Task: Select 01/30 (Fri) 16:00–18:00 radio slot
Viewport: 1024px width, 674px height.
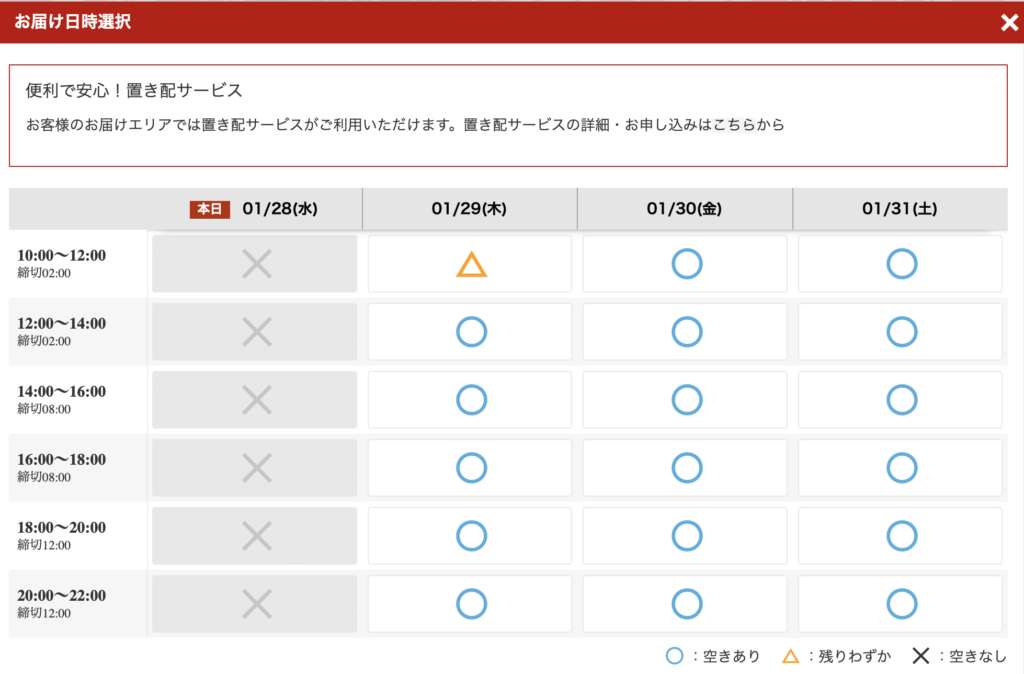Action: pyautogui.click(x=686, y=468)
